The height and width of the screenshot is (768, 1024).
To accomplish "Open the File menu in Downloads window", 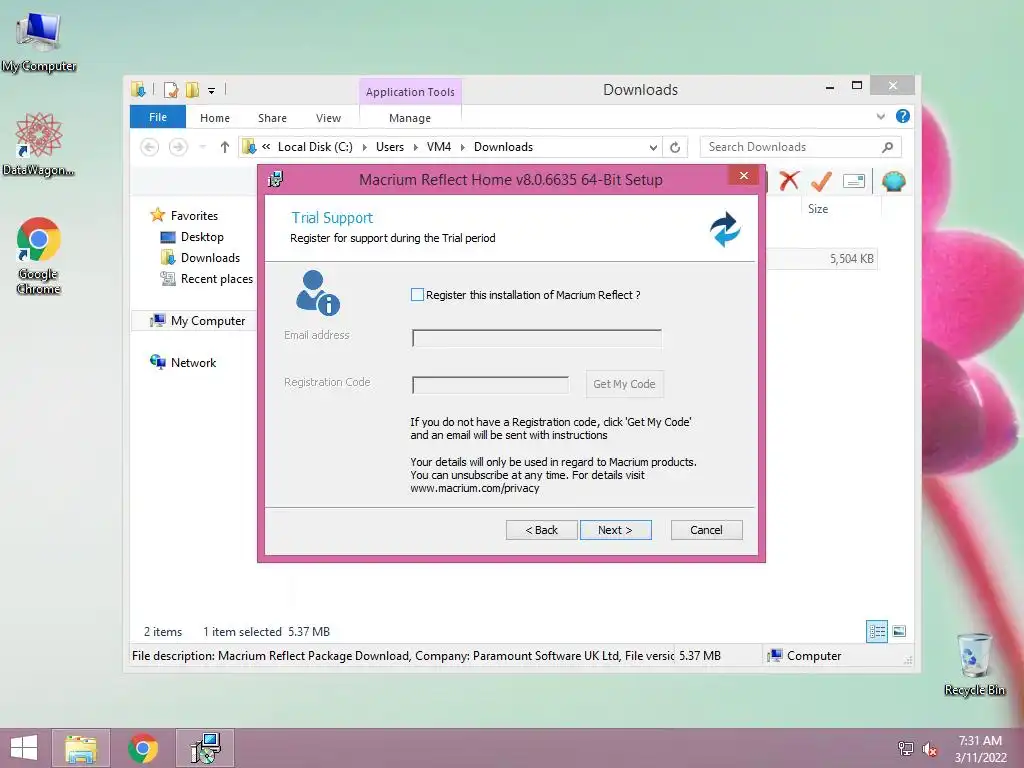I will click(x=158, y=117).
